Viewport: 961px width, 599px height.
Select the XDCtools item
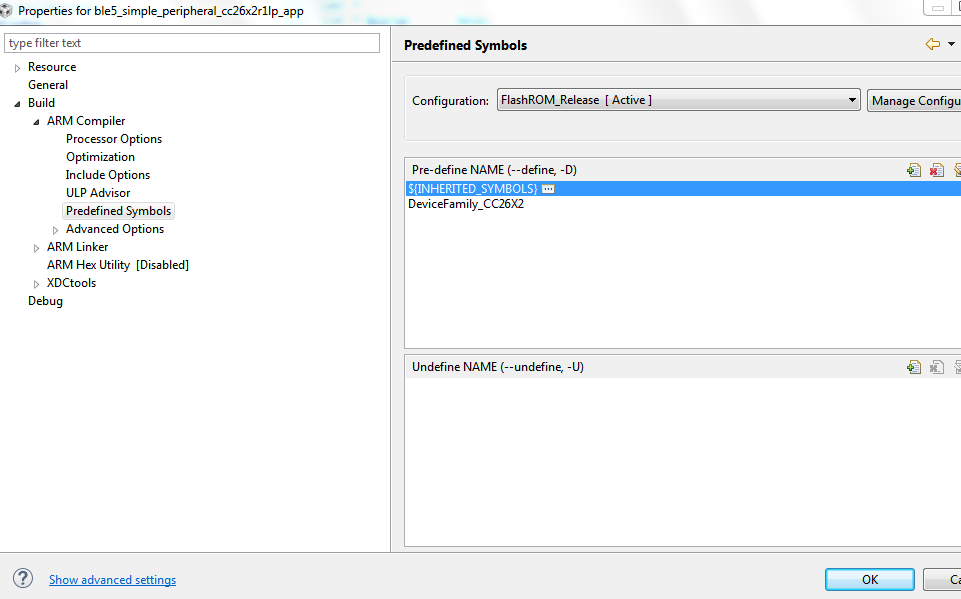(x=71, y=283)
